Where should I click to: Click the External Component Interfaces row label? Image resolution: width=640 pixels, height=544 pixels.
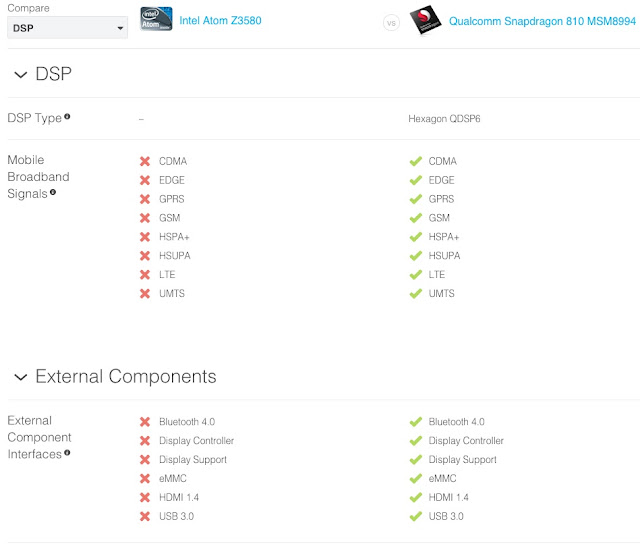coord(39,437)
